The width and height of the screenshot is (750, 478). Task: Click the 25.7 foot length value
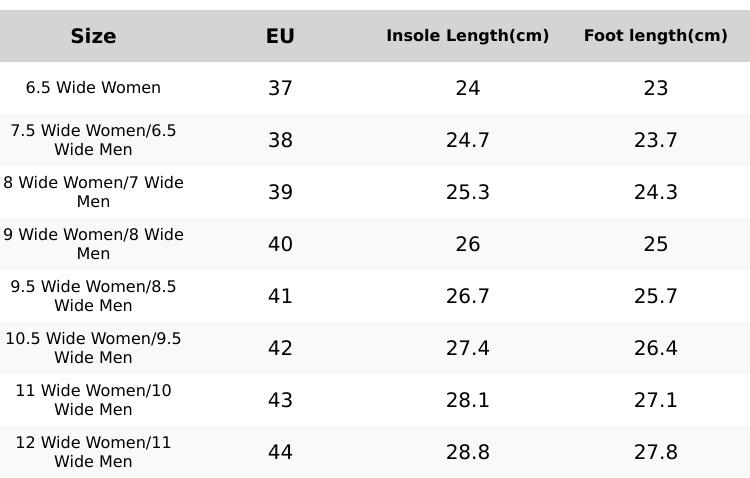(655, 296)
